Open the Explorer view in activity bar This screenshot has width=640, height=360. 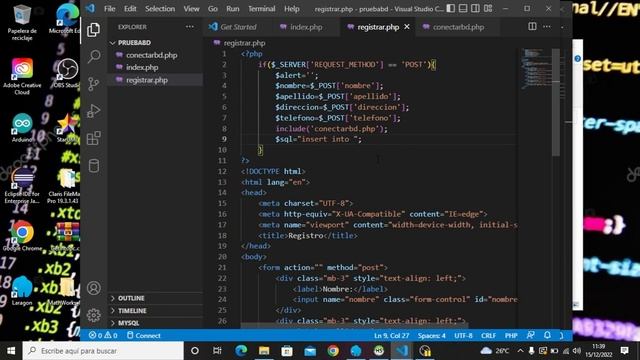coord(93,30)
